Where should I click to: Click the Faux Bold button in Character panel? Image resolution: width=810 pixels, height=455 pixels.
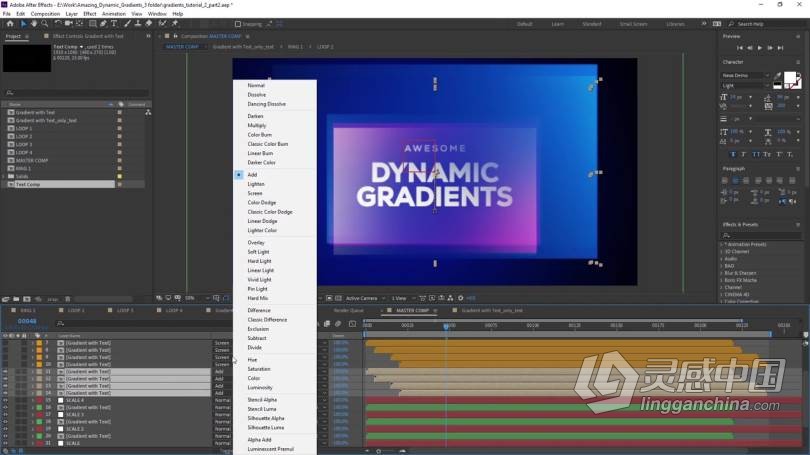[x=733, y=154]
